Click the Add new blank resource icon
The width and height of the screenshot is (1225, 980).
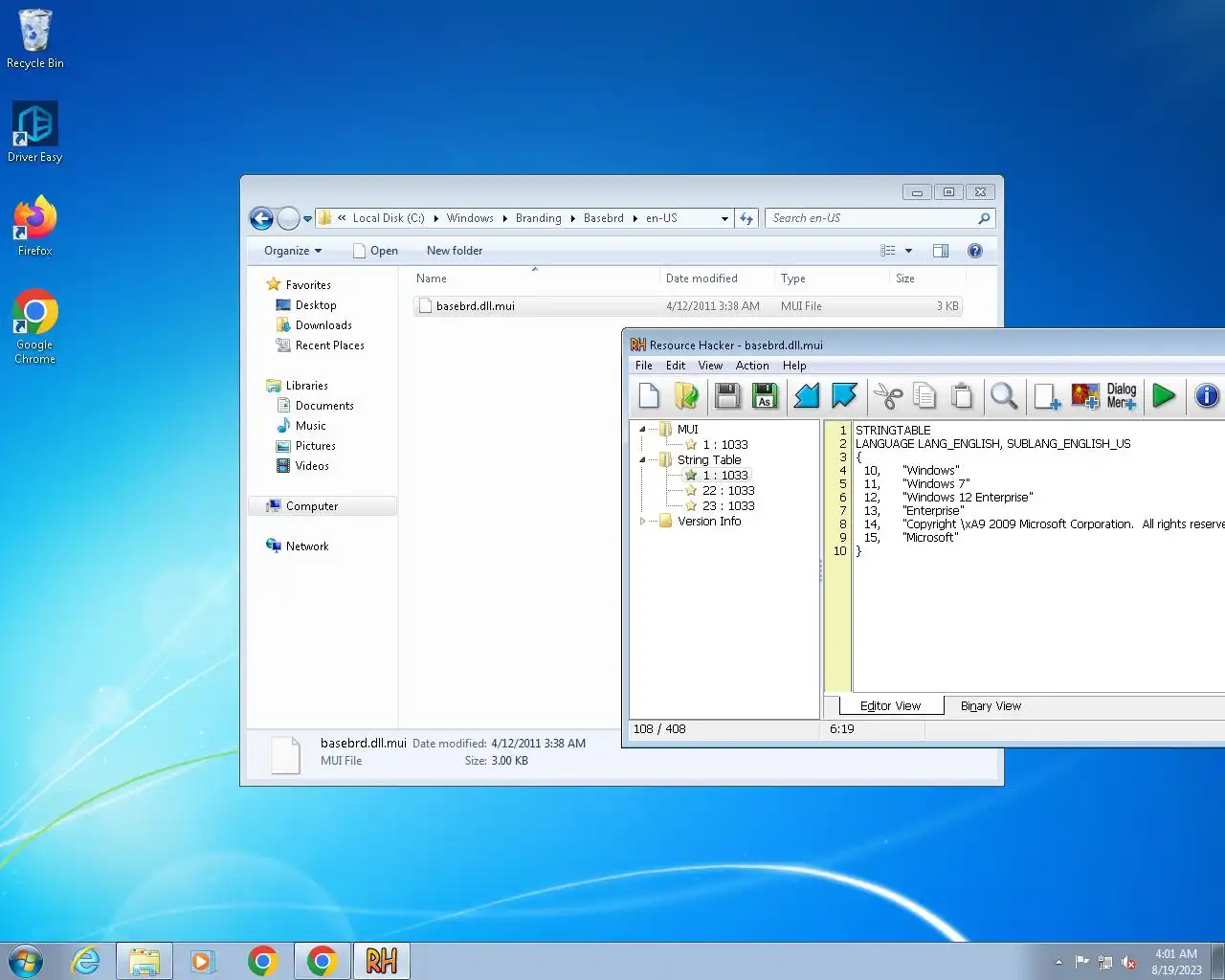point(1047,395)
